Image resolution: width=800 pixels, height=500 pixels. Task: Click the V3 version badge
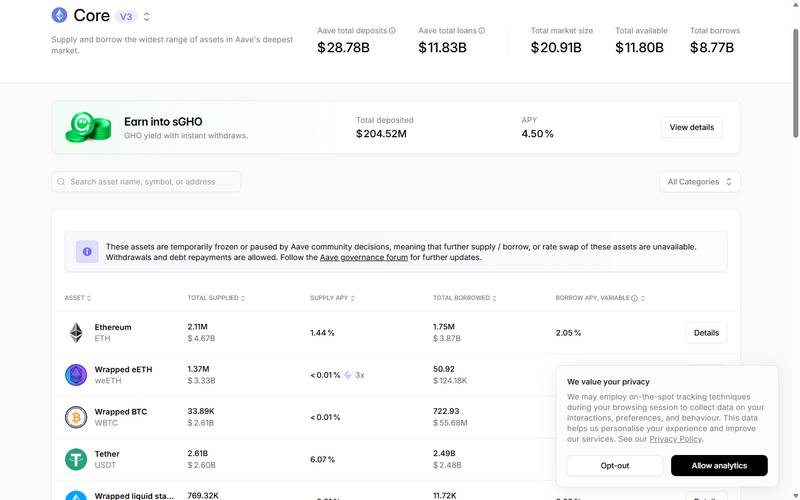pyautogui.click(x=126, y=16)
